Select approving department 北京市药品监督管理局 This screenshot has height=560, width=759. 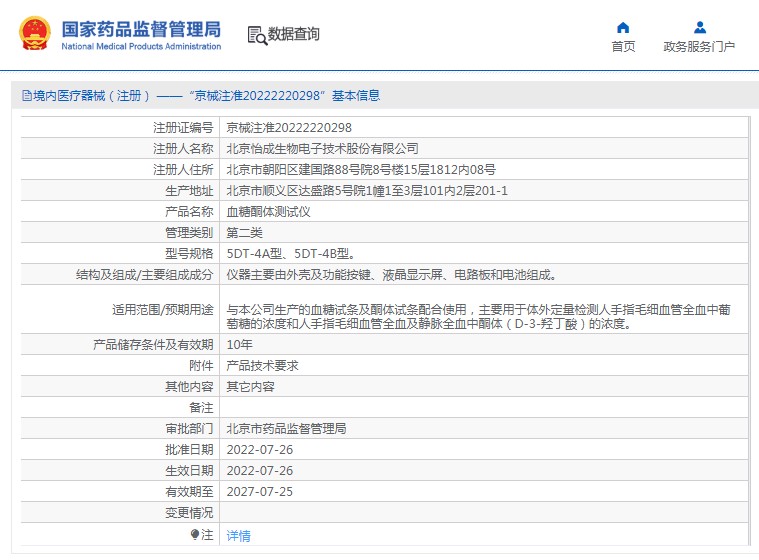(x=286, y=428)
